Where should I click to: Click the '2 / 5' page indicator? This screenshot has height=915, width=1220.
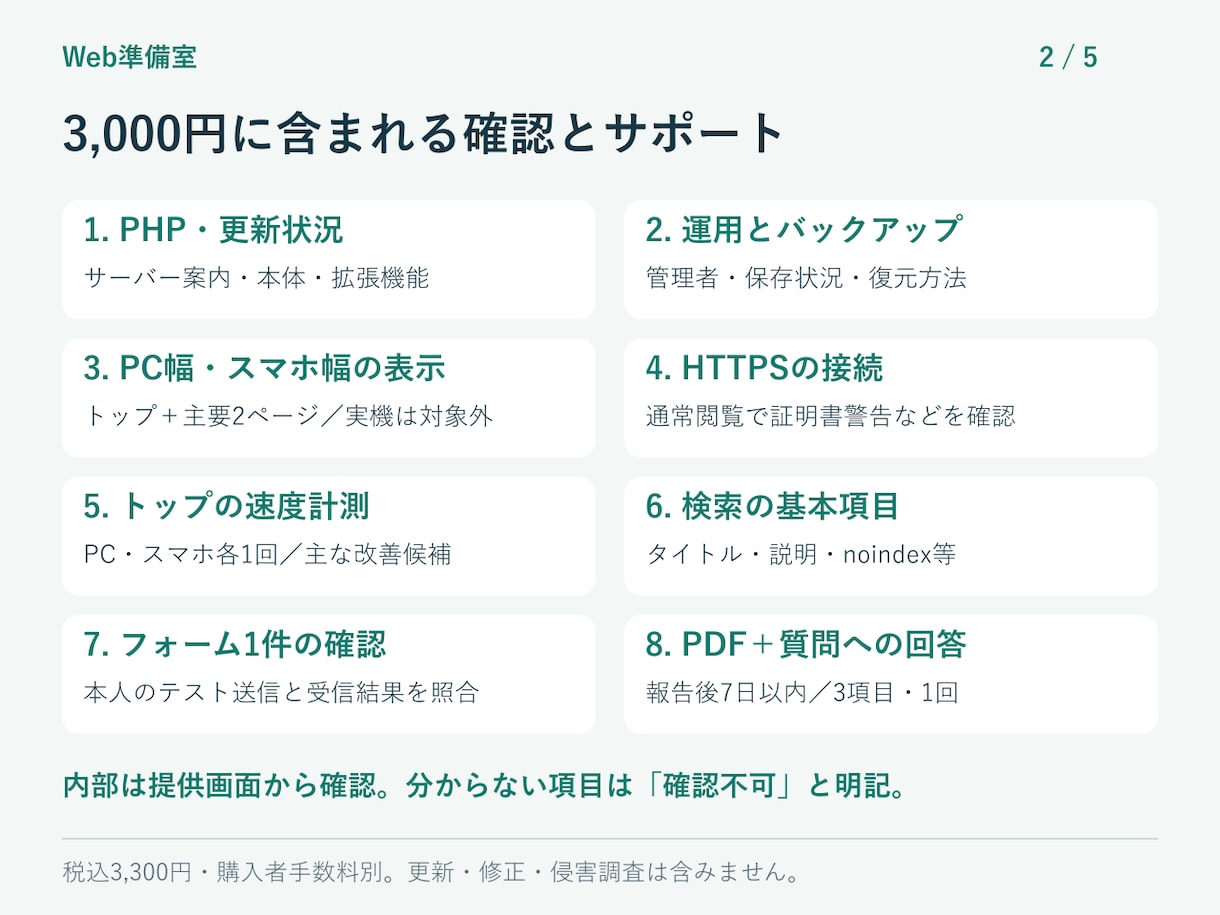[1068, 57]
